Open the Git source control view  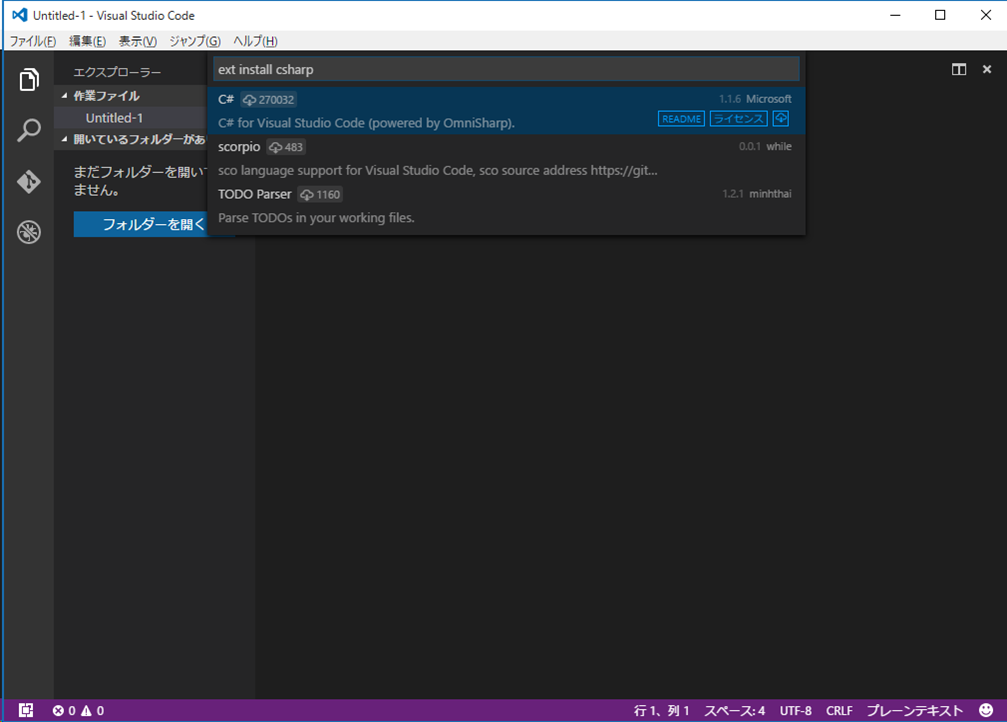point(29,181)
